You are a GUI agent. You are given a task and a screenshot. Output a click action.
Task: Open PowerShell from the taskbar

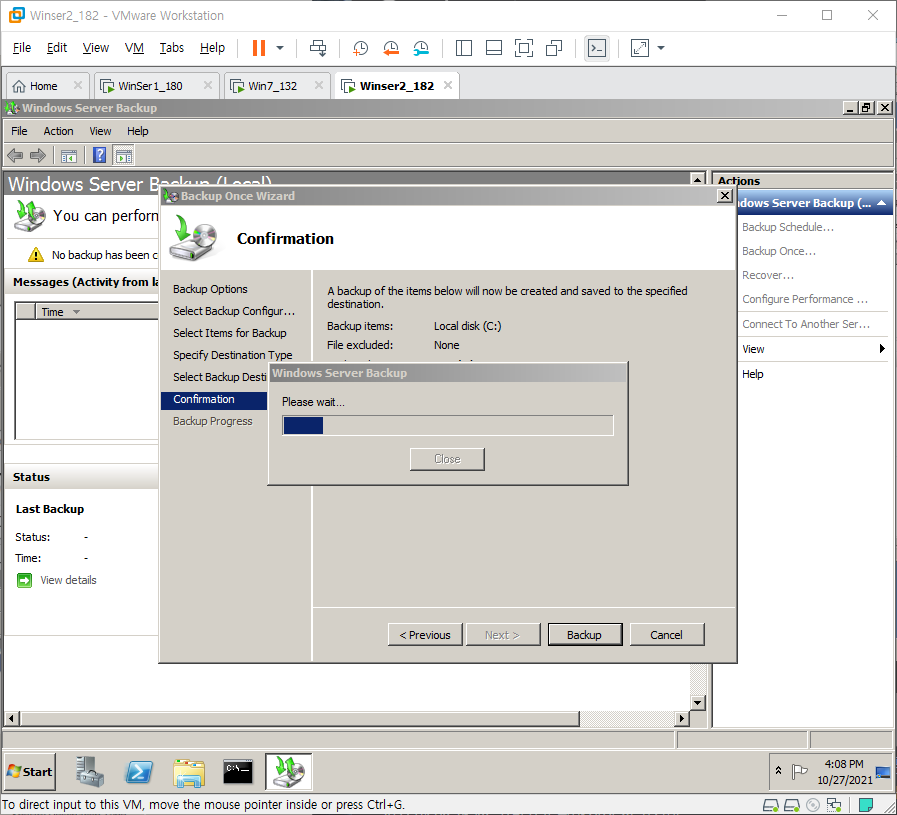(139, 772)
